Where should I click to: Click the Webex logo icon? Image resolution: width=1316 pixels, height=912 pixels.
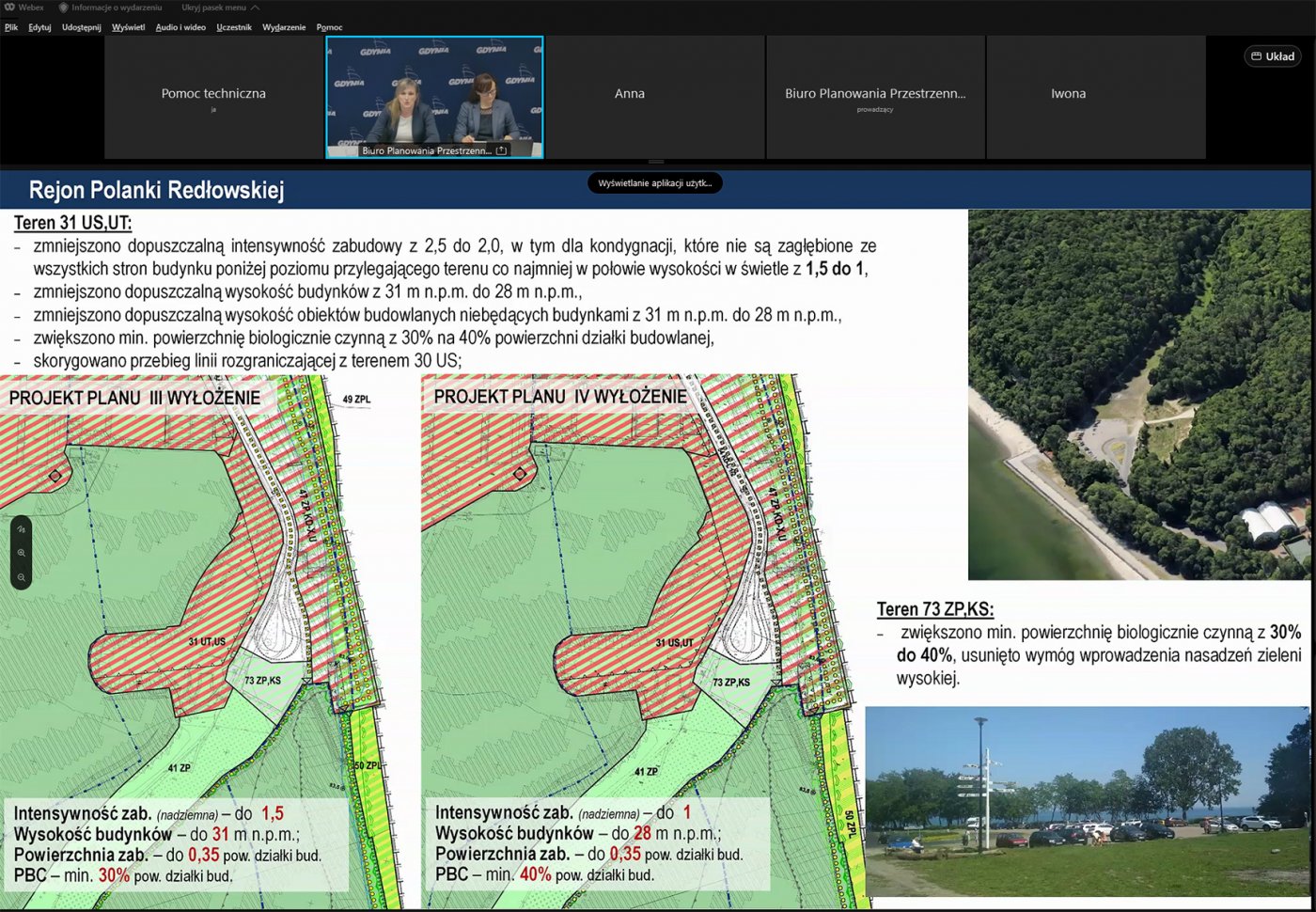click(x=9, y=8)
